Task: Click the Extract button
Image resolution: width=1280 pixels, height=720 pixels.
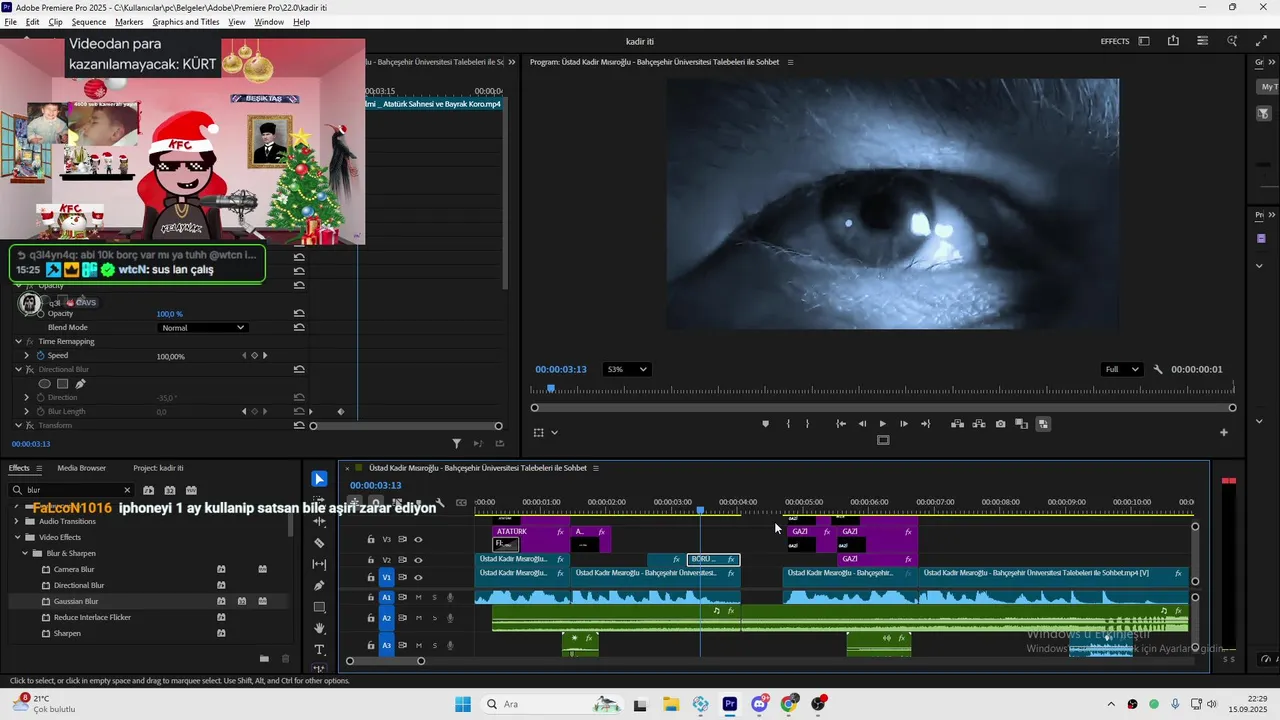Action: coord(978,424)
